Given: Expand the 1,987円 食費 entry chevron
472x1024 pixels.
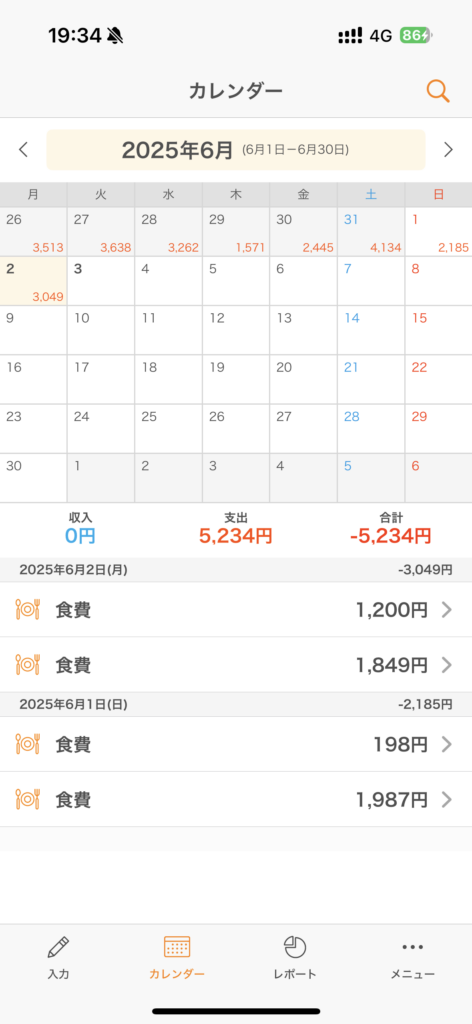Looking at the screenshot, I should 447,799.
